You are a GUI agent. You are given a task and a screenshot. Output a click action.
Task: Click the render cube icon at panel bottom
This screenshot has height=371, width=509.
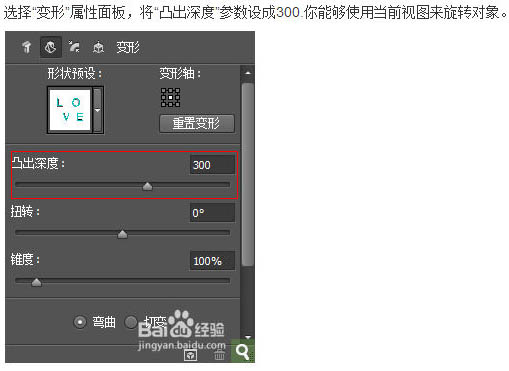point(190,355)
